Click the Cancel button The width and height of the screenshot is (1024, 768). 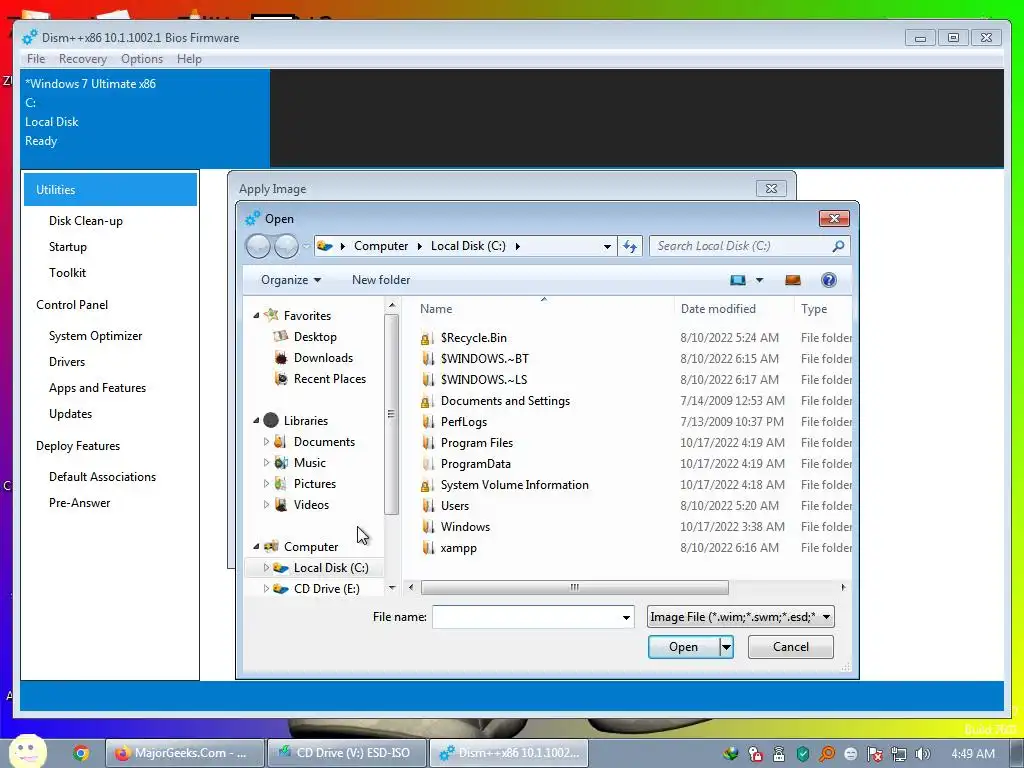[790, 647]
